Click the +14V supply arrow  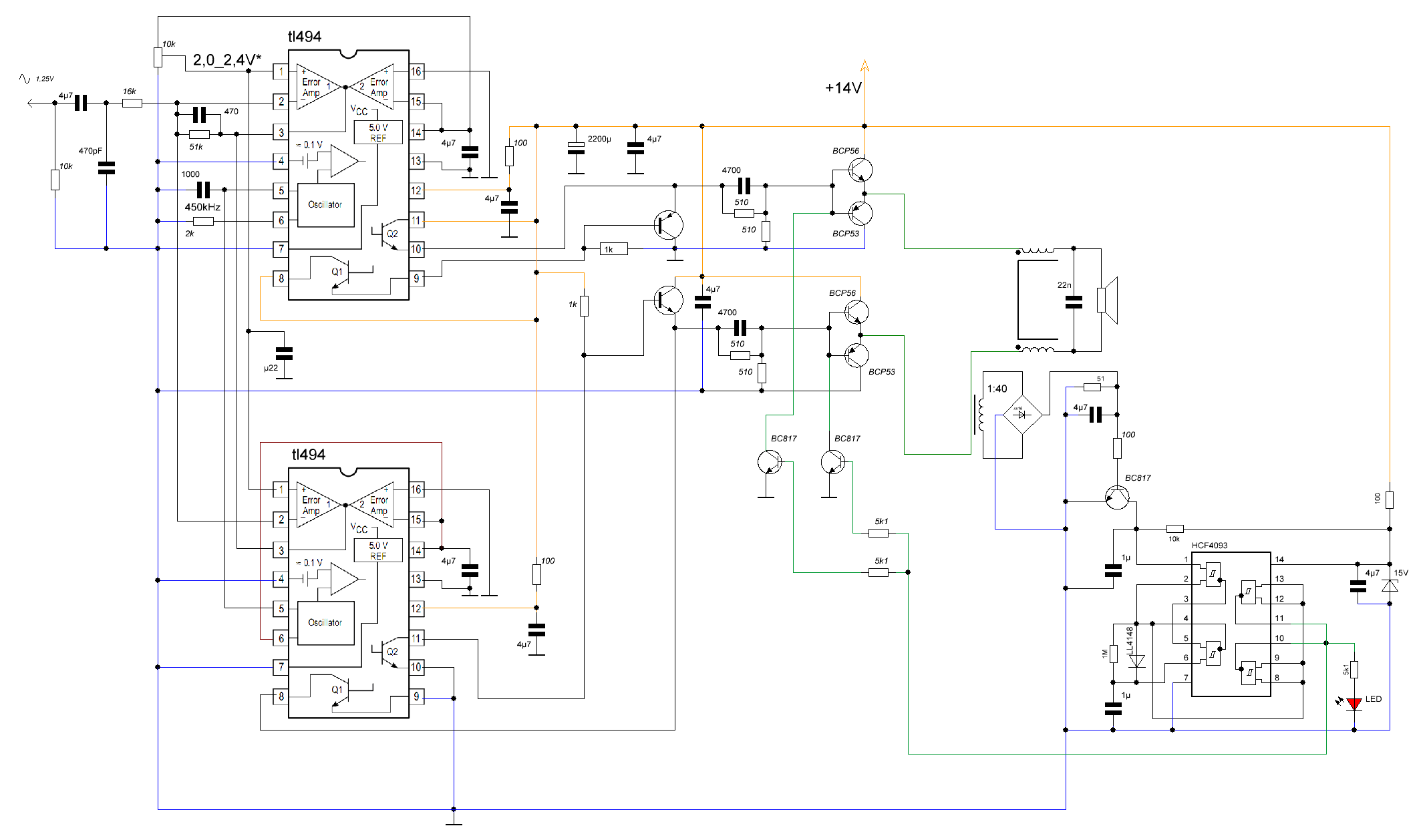(x=864, y=66)
